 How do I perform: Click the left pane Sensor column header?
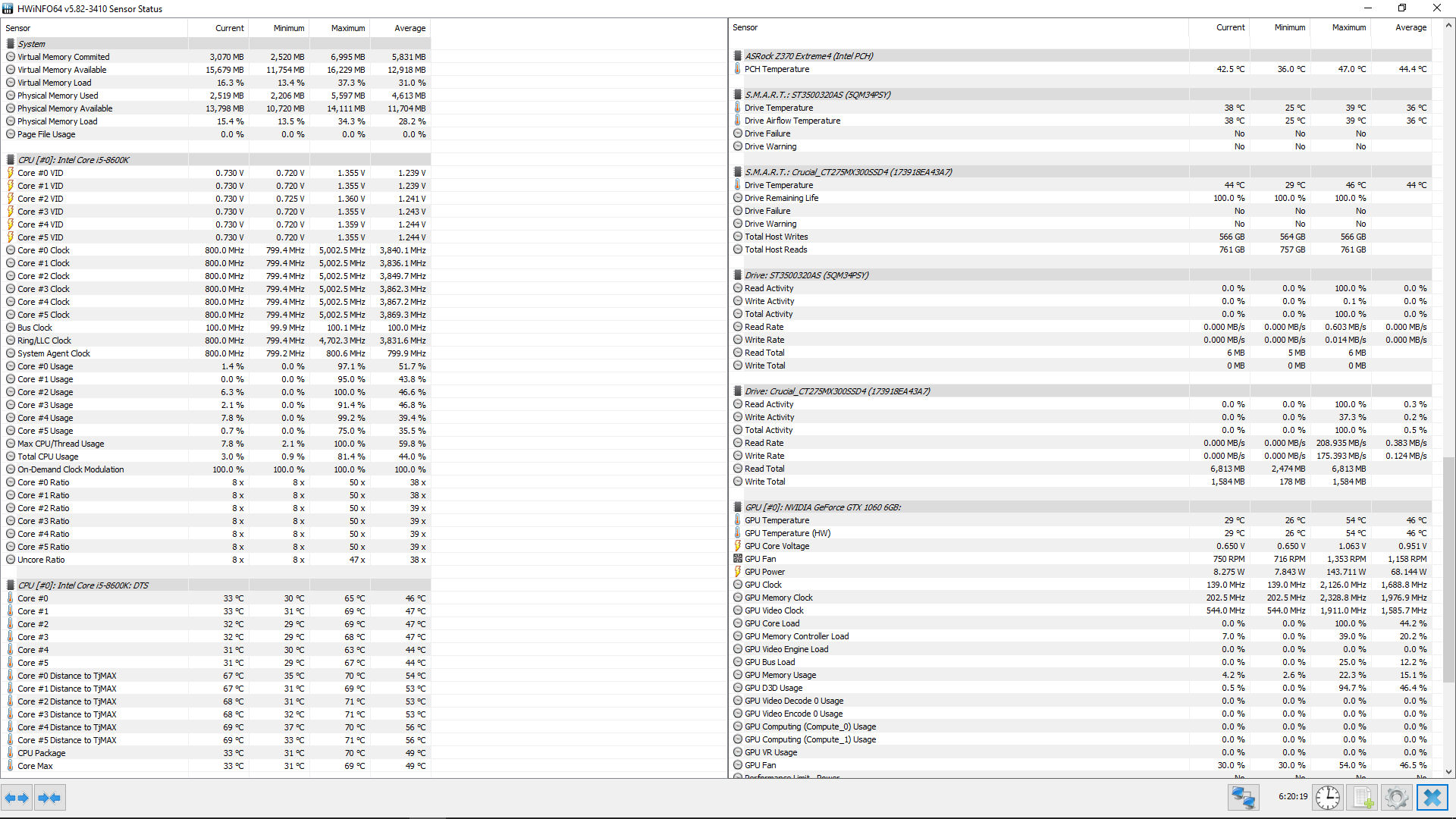point(18,28)
